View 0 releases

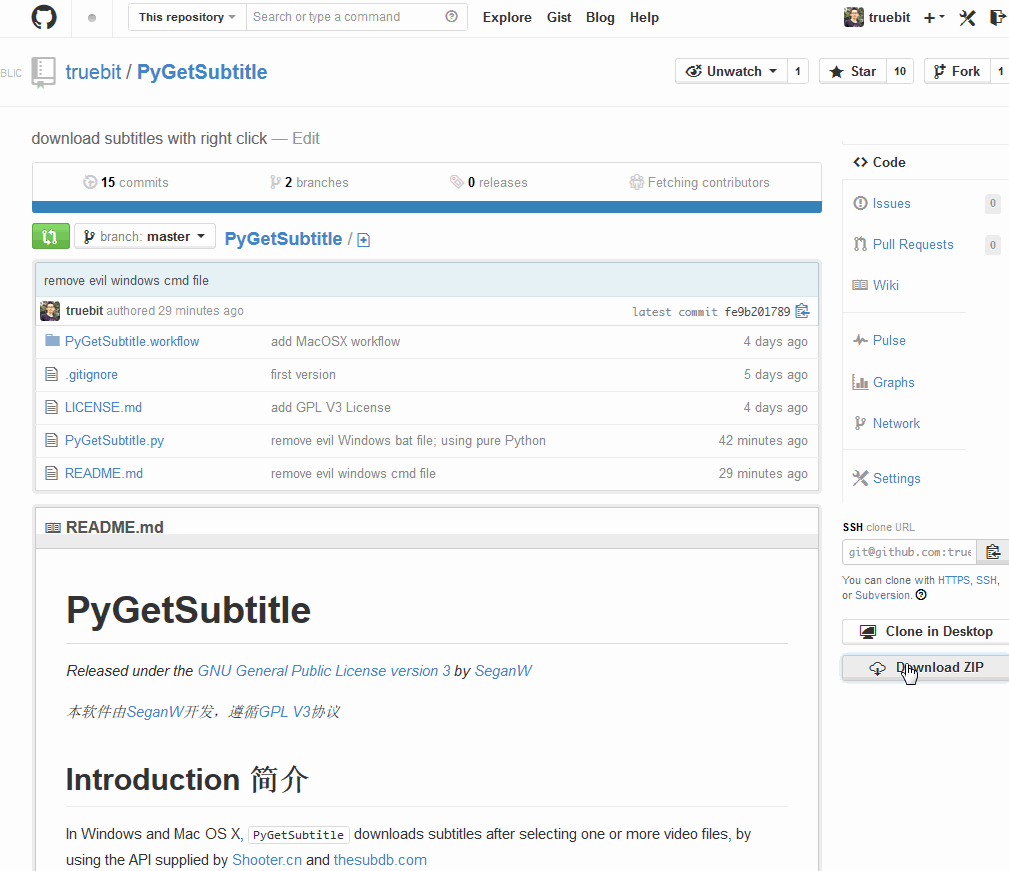pyautogui.click(x=489, y=183)
